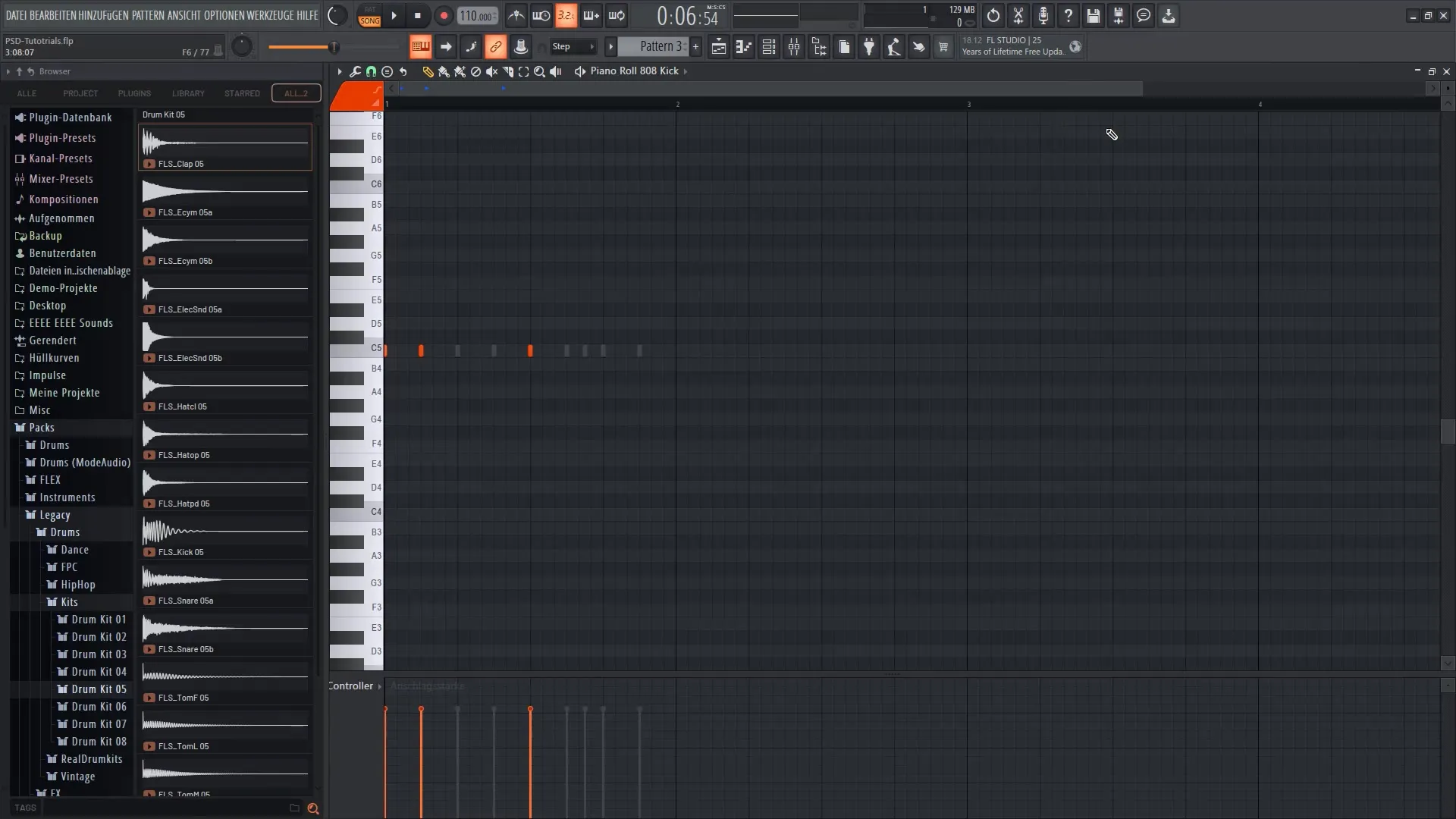The image size is (1456, 819).
Task: Toggle wait for input before recording
Action: pyautogui.click(x=541, y=16)
